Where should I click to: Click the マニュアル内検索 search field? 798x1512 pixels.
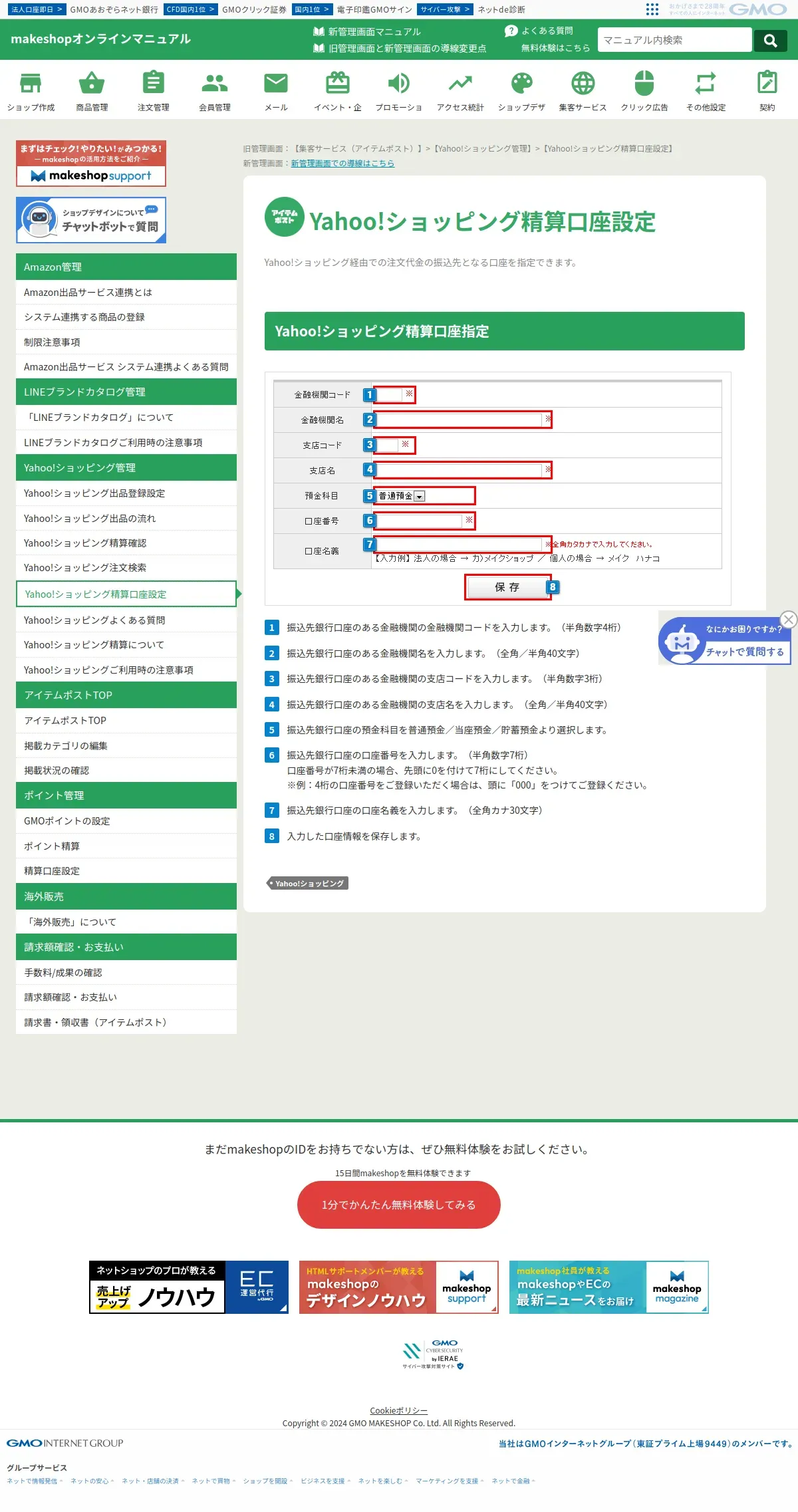[674, 40]
